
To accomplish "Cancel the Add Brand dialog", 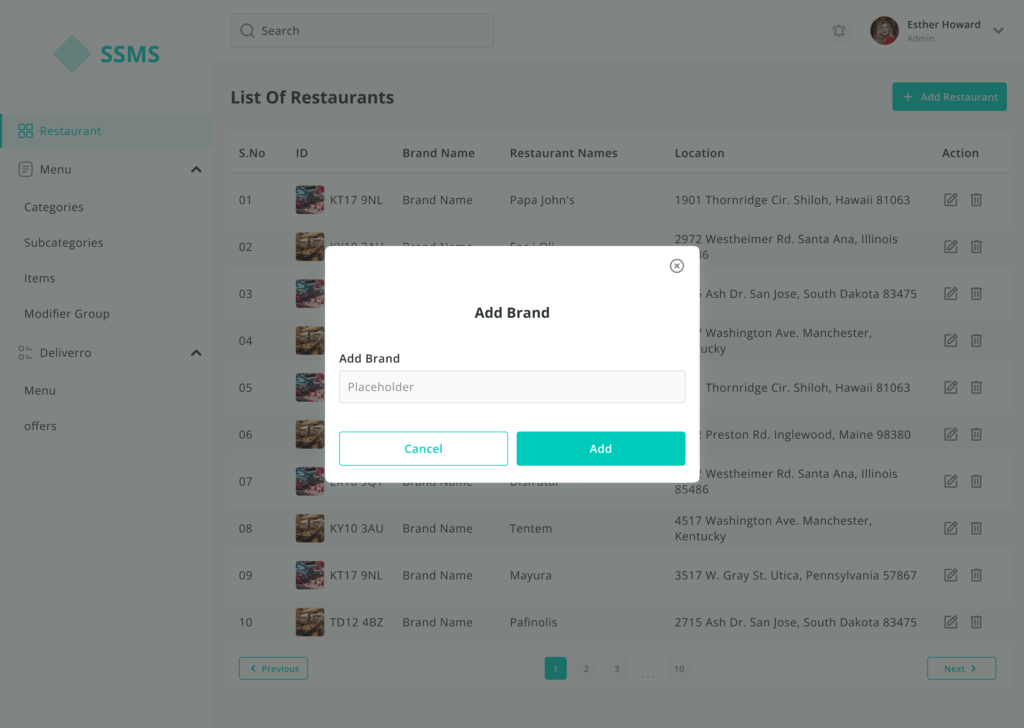I will tap(423, 449).
